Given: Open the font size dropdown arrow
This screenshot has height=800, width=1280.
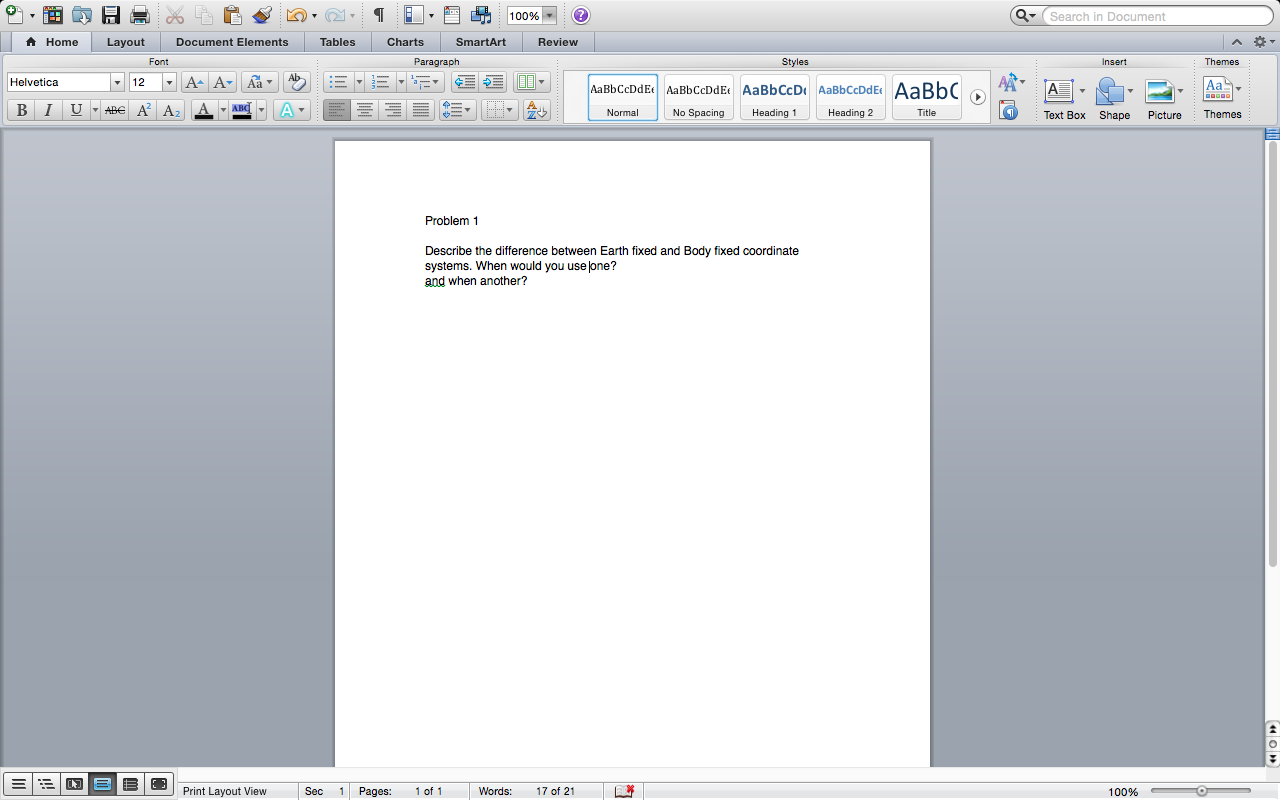Looking at the screenshot, I should click(169, 83).
